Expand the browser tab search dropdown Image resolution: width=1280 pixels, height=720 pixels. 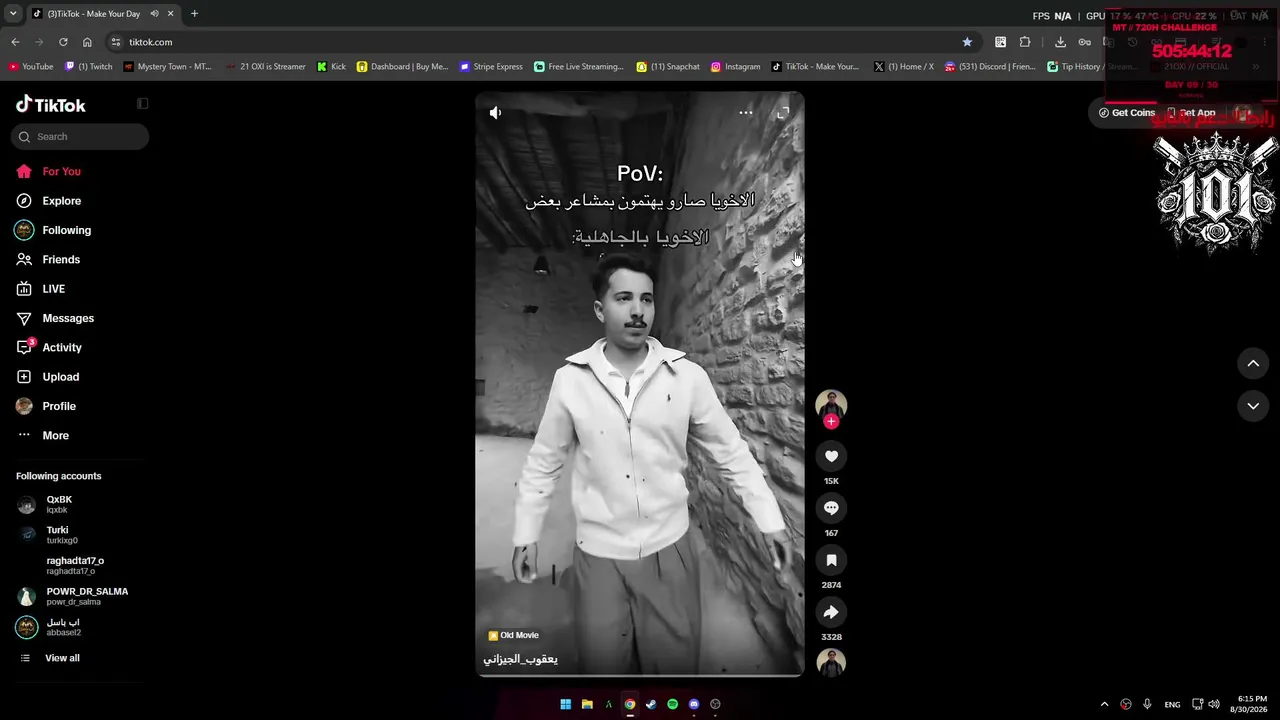point(13,14)
